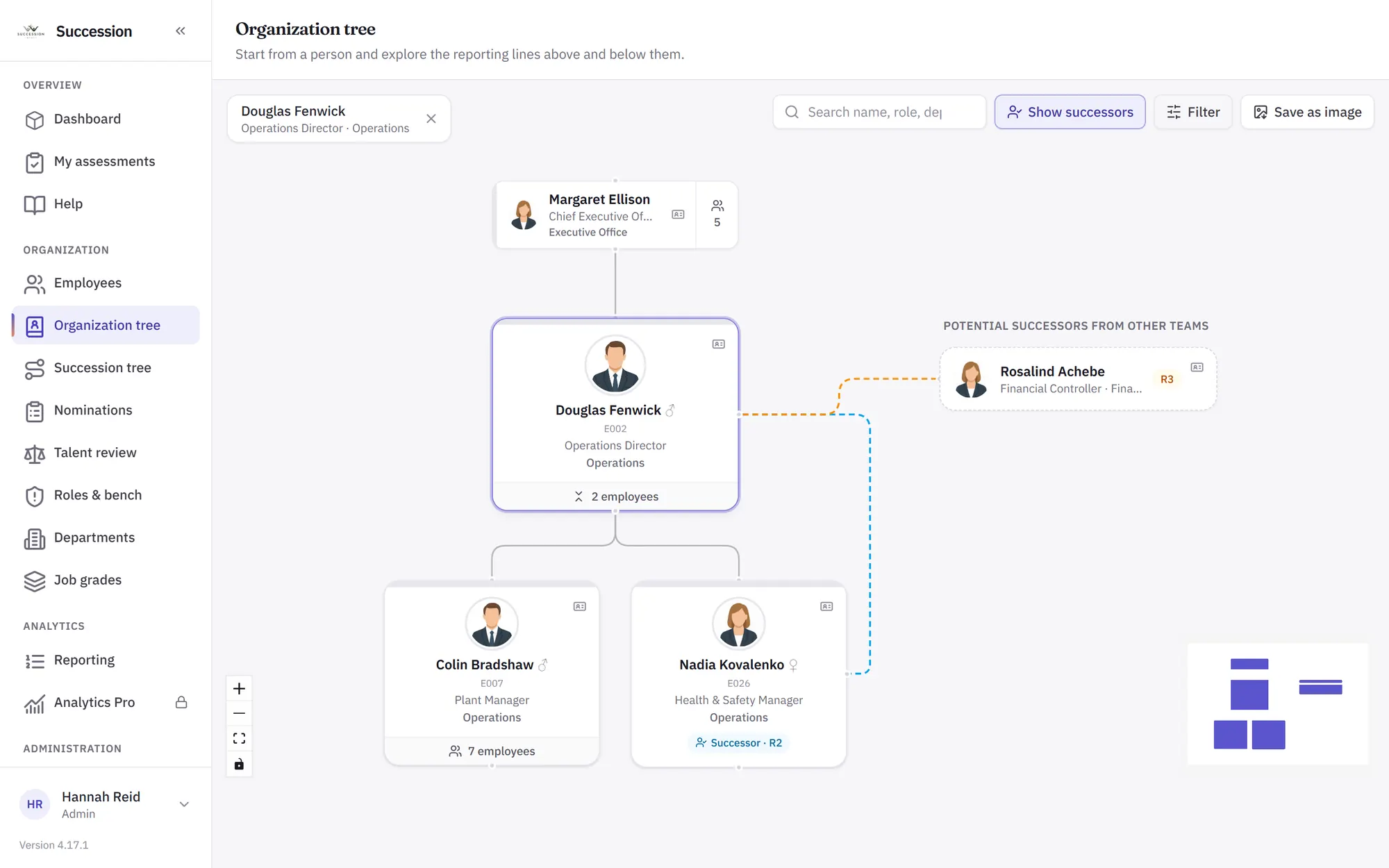Select the Colin Bradshaw name
Screen dimensions: 1389x868
(x=485, y=665)
